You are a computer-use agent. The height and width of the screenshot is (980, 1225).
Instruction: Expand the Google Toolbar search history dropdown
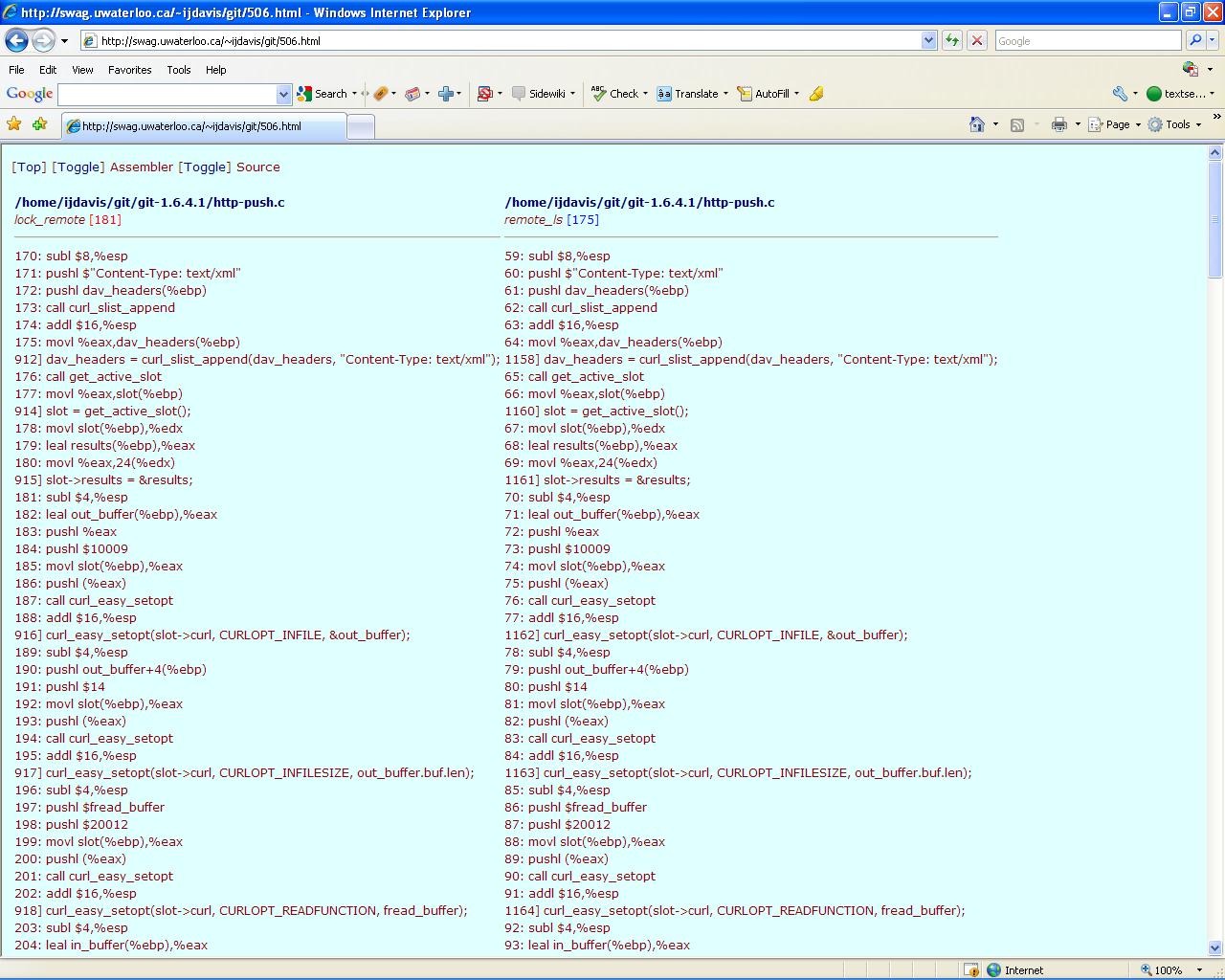283,94
